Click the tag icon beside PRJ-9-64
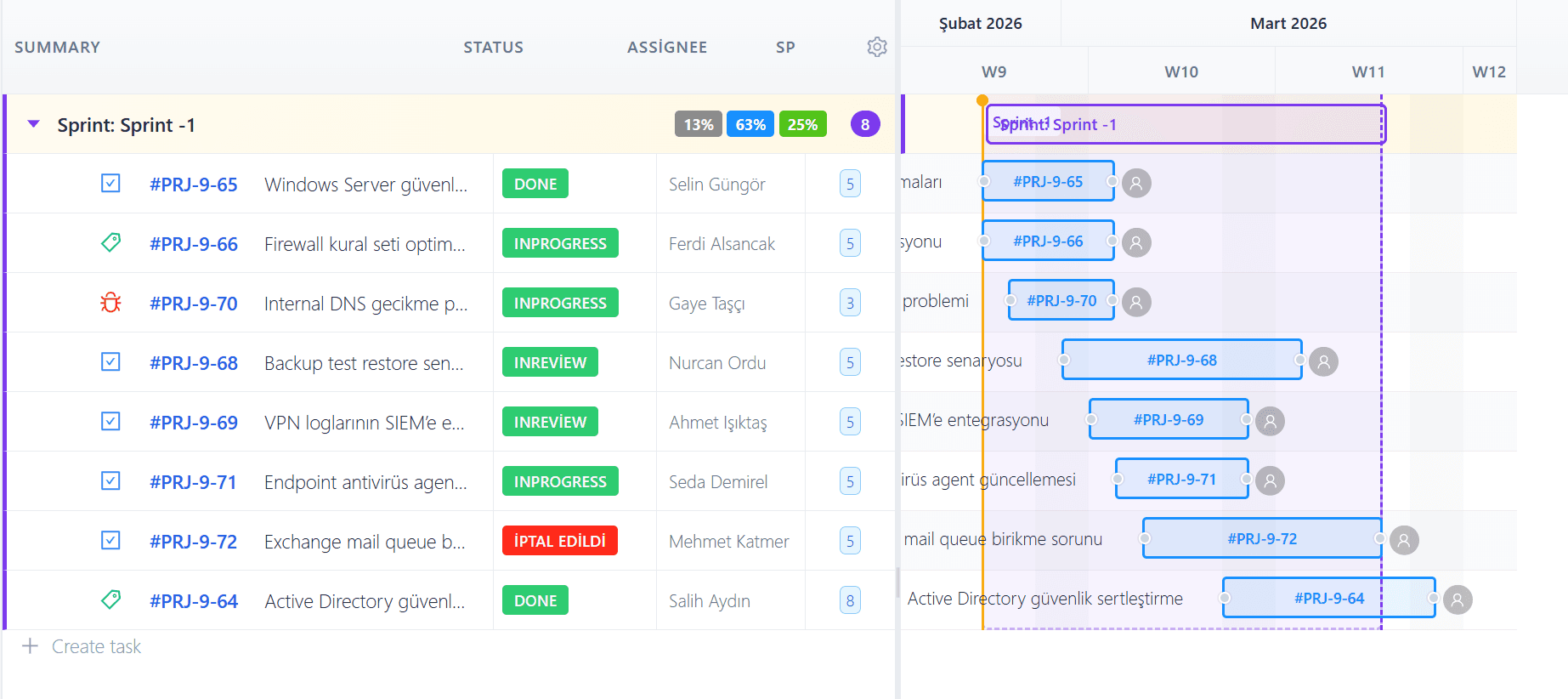 tap(110, 600)
